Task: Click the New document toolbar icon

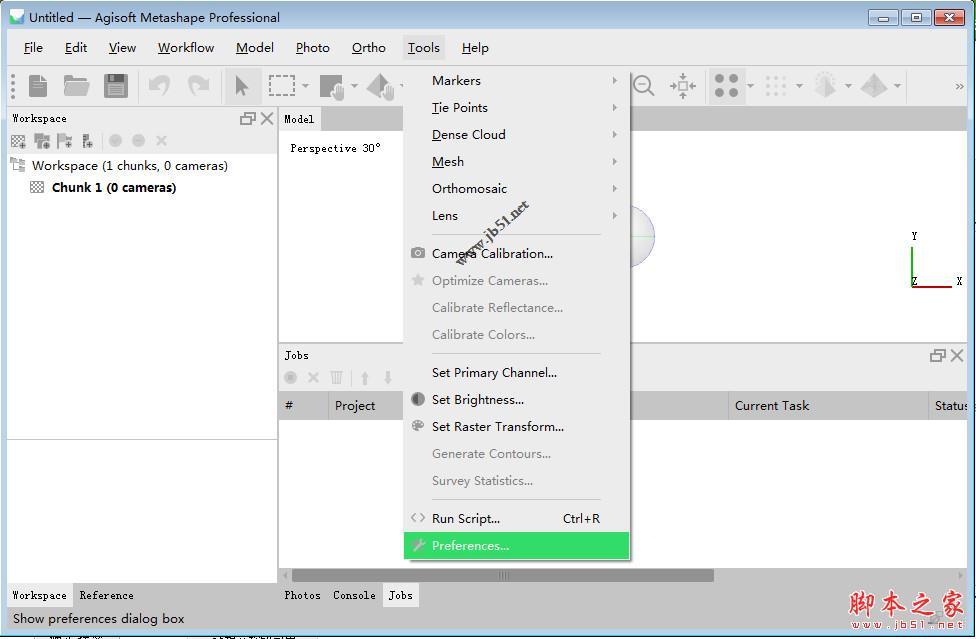Action: point(38,86)
